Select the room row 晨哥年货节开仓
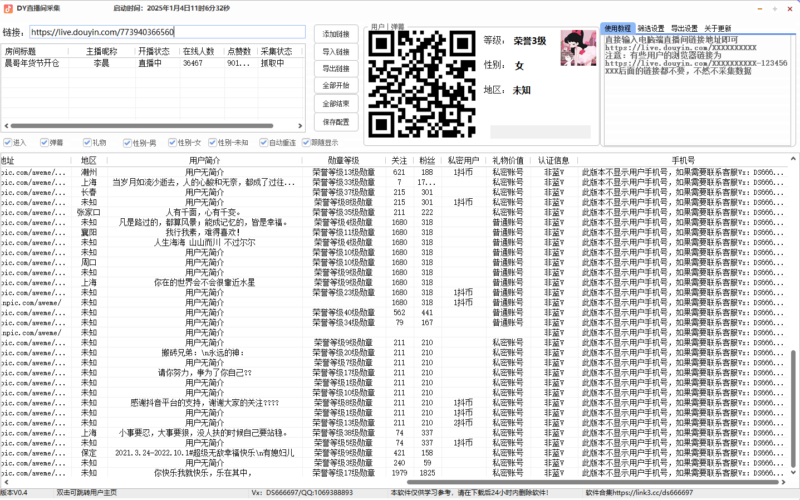The width and height of the screenshot is (800, 500). coord(152,63)
